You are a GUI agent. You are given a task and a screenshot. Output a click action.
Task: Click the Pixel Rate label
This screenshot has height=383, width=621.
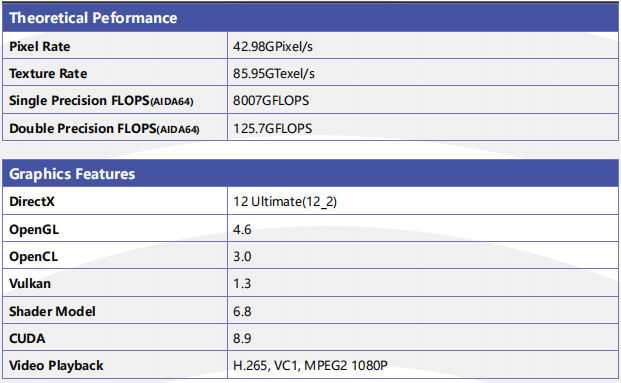[40, 46]
